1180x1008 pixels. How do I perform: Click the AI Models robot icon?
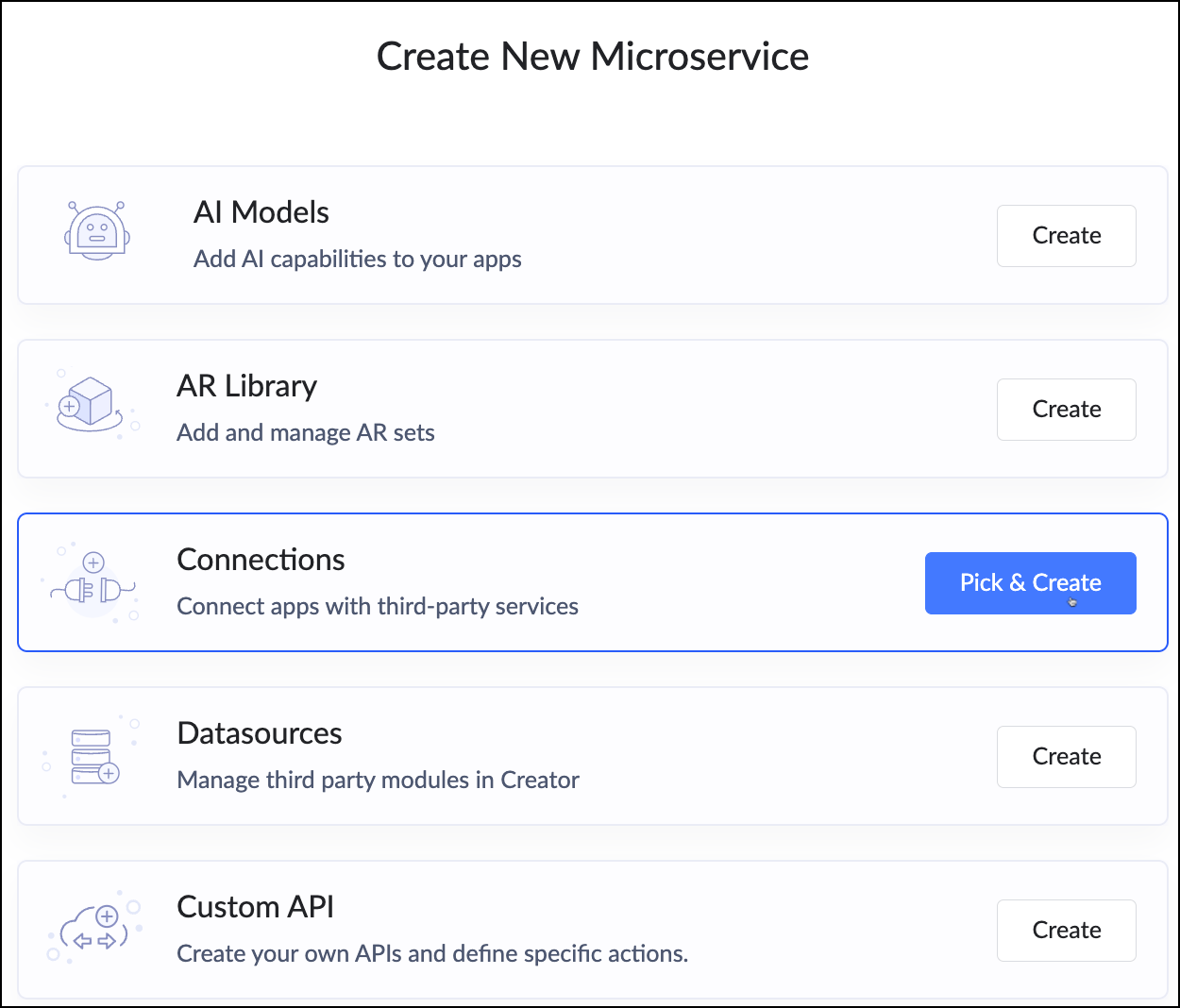coord(96,232)
